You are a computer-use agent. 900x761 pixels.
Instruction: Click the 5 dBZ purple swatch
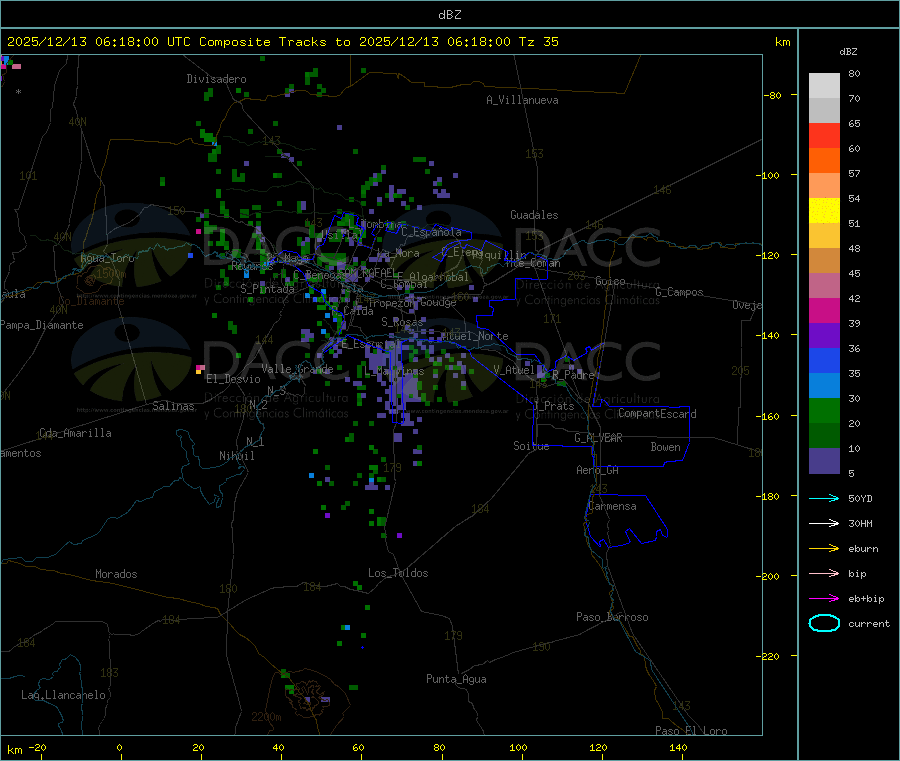point(824,461)
